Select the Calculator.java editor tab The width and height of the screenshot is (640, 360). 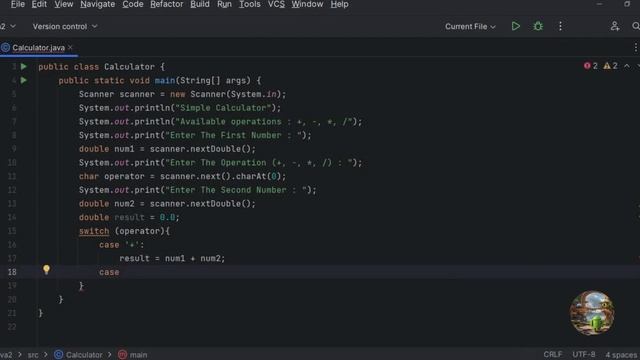click(x=38, y=48)
